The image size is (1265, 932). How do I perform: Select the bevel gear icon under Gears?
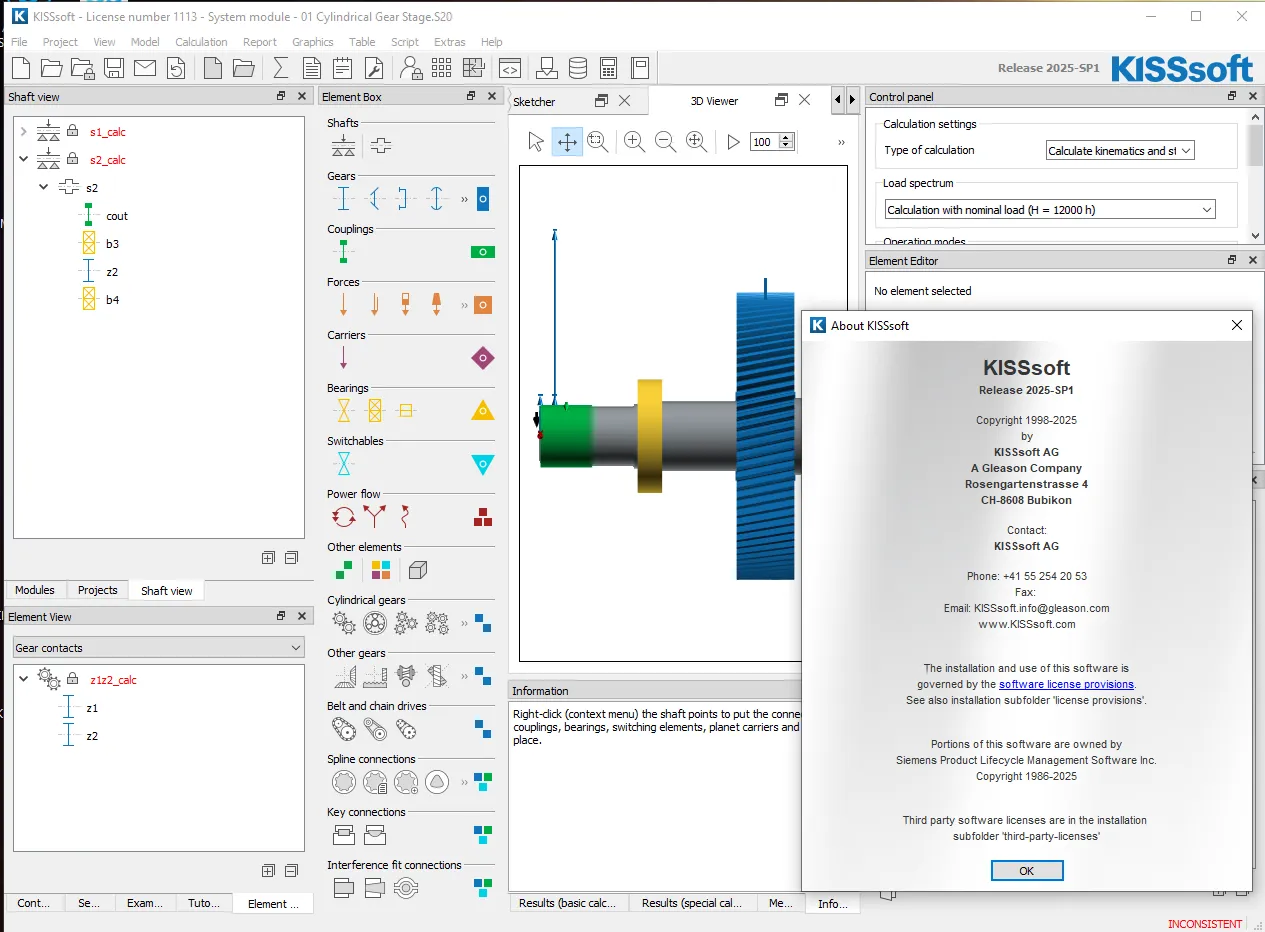pos(374,199)
